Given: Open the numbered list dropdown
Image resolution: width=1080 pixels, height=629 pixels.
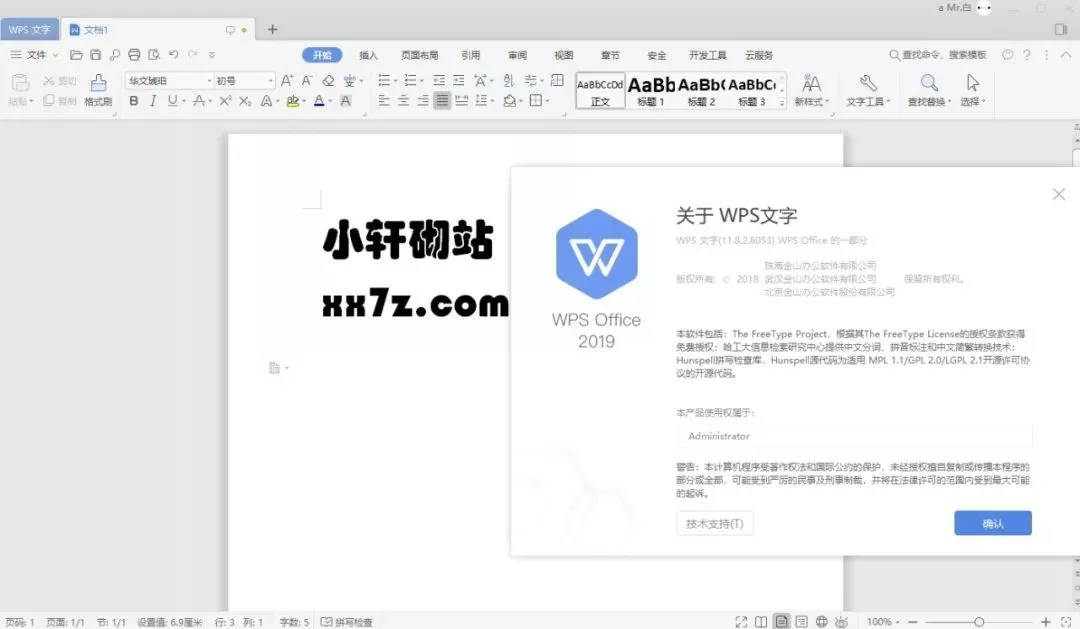Looking at the screenshot, I should [x=422, y=81].
